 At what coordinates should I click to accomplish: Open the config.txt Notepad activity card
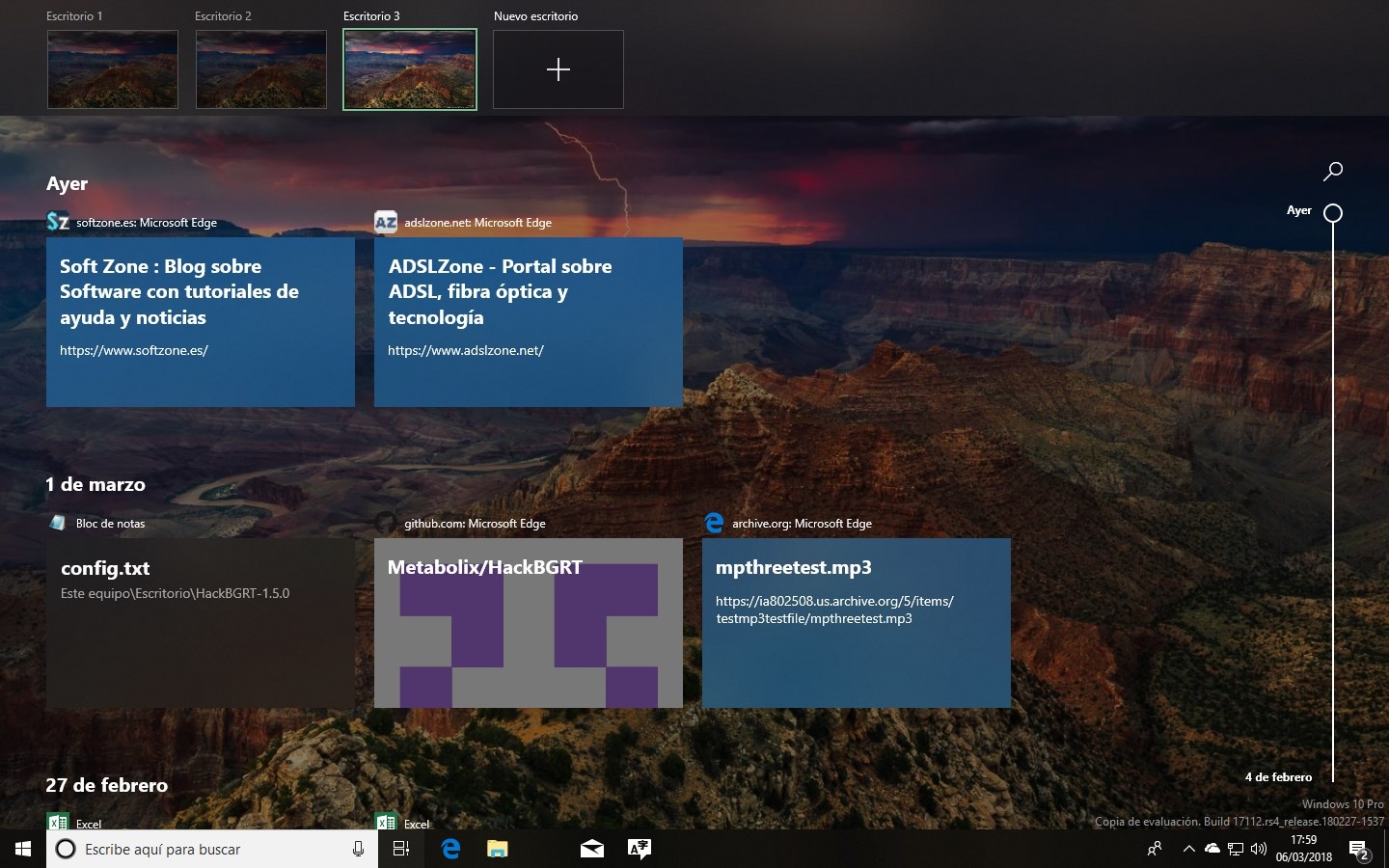[x=201, y=623]
